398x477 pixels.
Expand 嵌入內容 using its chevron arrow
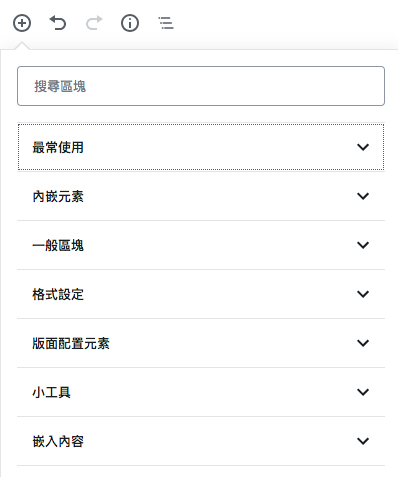tap(363, 441)
